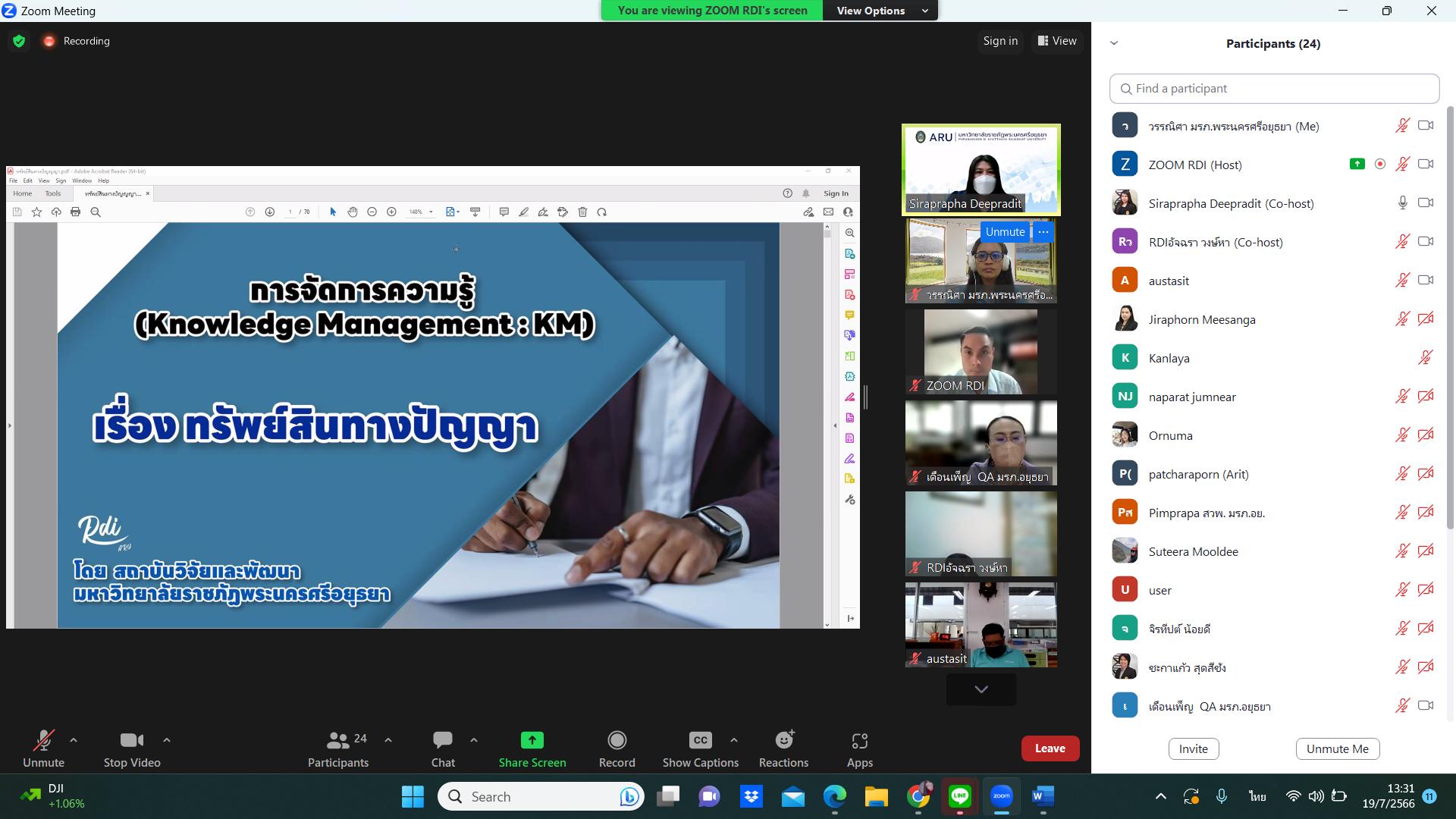The height and width of the screenshot is (819, 1456).
Task: Click Acrobat vertical scrollbar
Action: [x=827, y=425]
